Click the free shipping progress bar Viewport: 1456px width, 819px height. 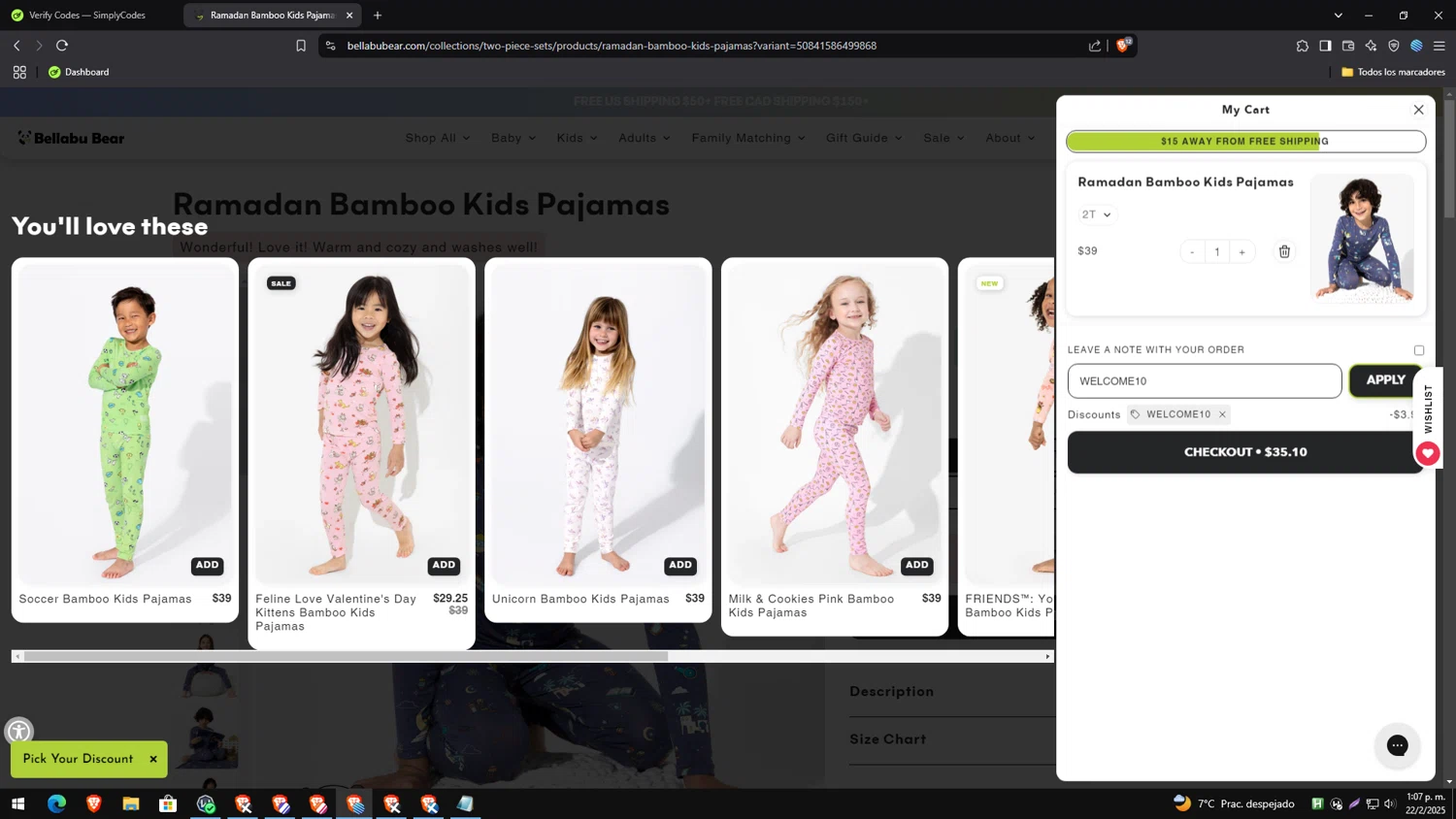click(x=1245, y=142)
